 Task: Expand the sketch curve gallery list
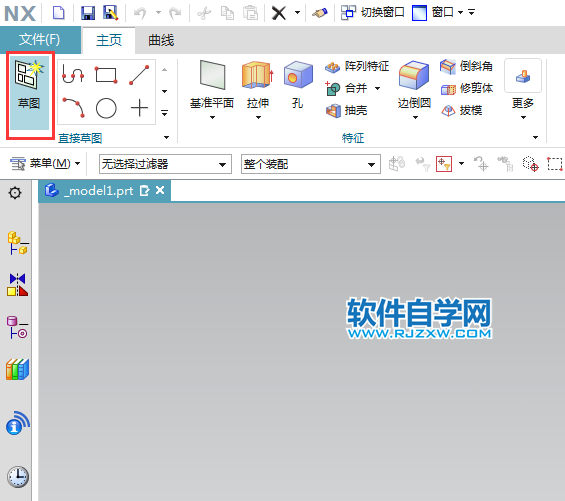pos(165,113)
